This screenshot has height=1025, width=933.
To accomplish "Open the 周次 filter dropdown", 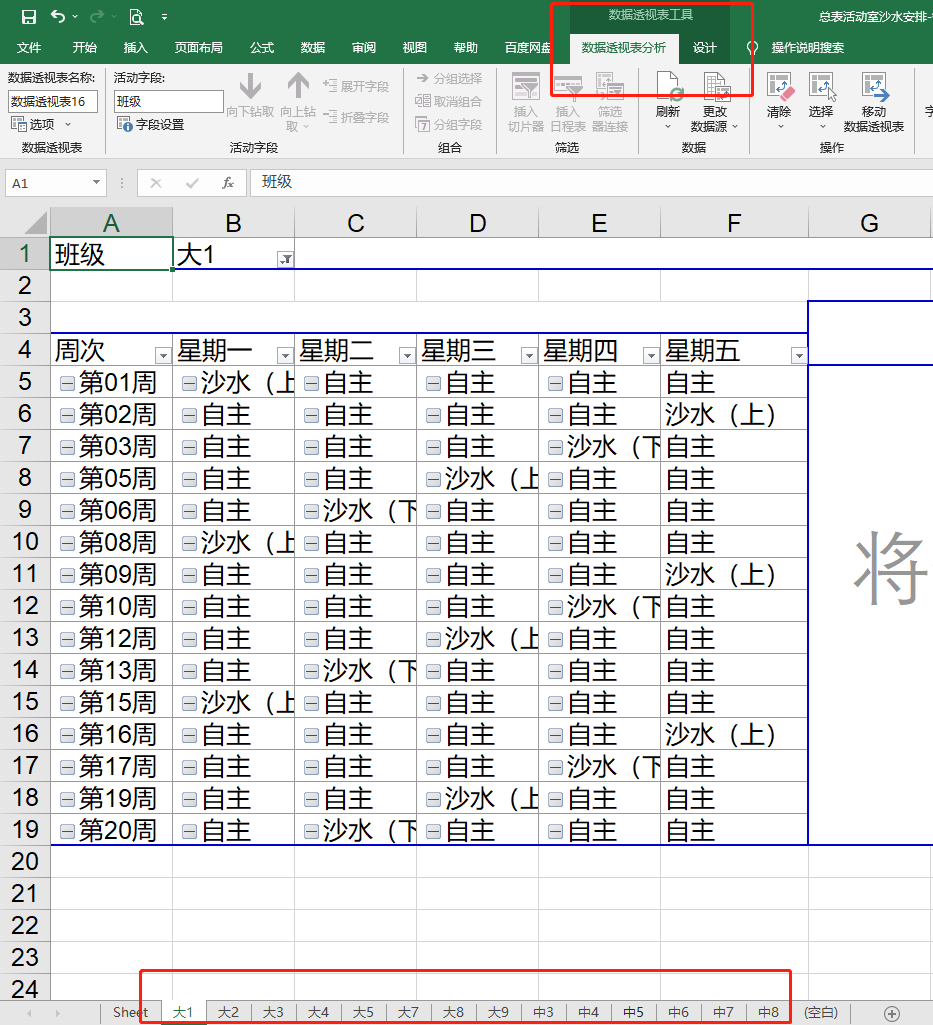I will [163, 356].
